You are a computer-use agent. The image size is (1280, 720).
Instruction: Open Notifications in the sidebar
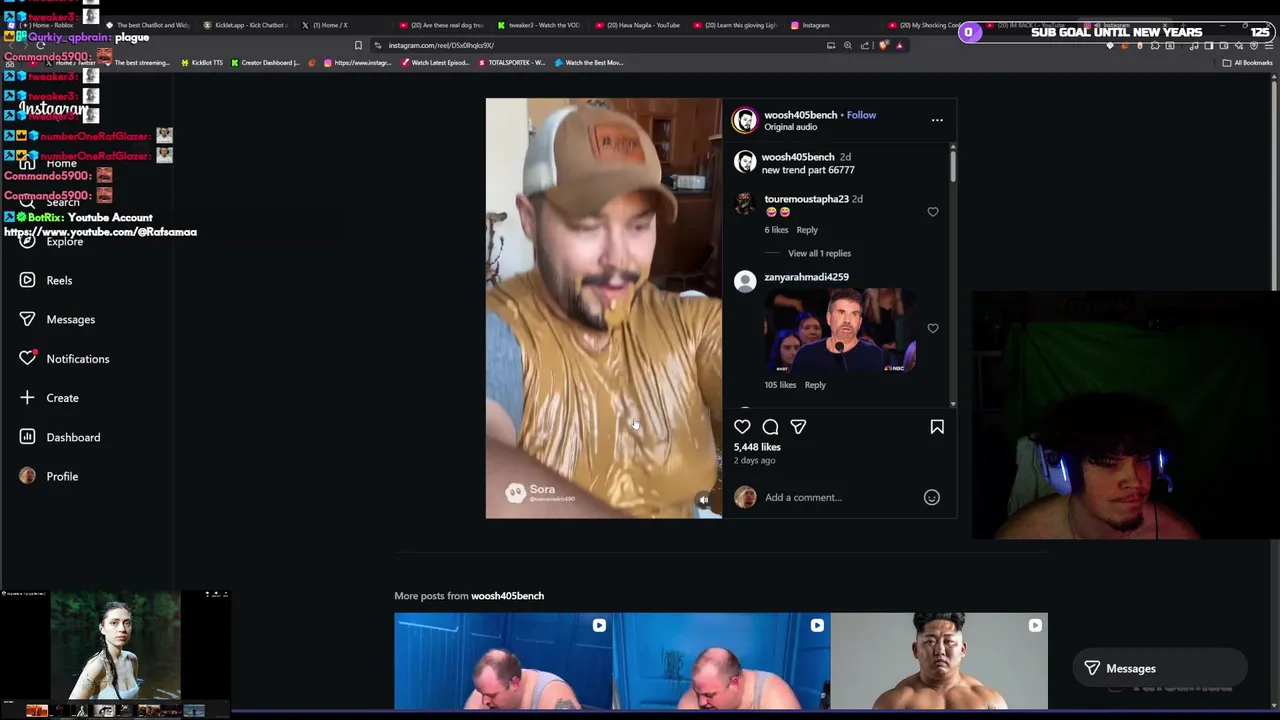(78, 359)
